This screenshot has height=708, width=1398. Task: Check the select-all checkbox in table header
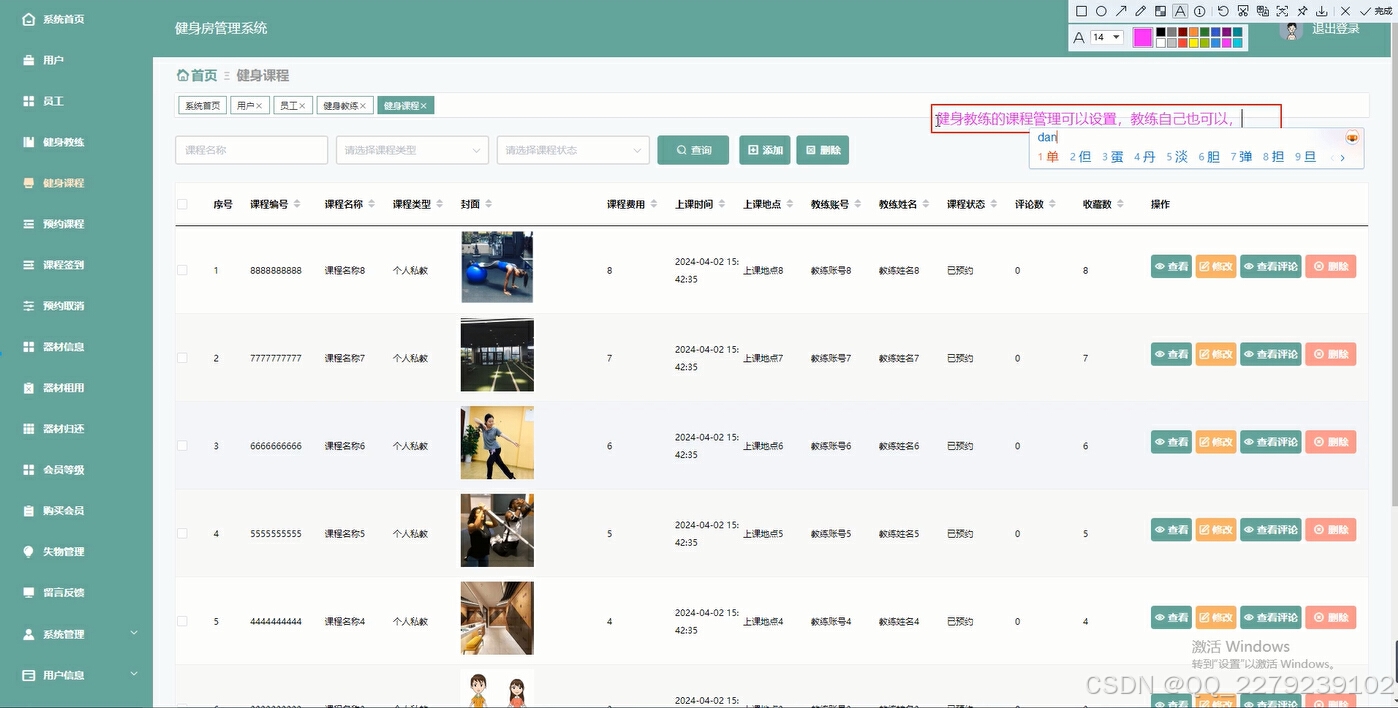pos(182,203)
